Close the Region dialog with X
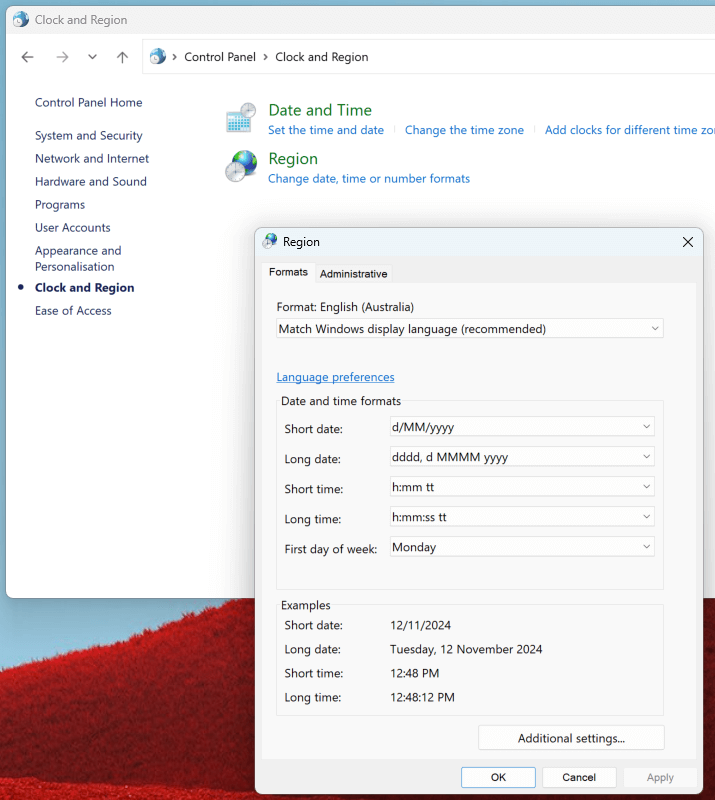Image resolution: width=715 pixels, height=800 pixels. coord(688,242)
